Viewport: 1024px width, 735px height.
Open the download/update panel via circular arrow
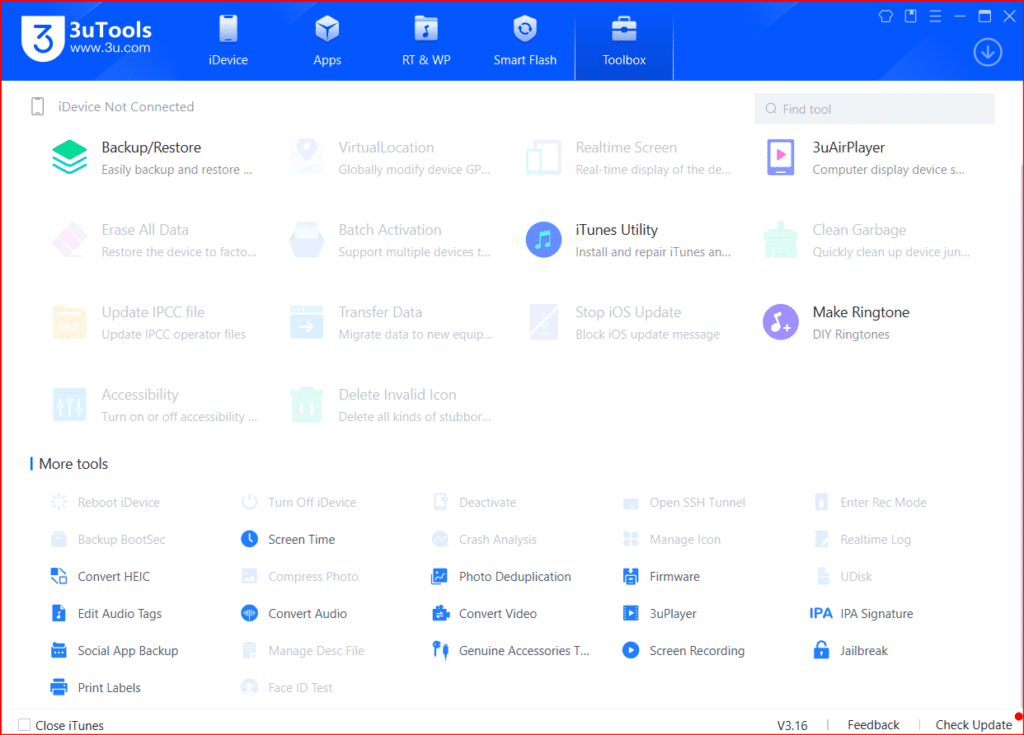point(987,51)
